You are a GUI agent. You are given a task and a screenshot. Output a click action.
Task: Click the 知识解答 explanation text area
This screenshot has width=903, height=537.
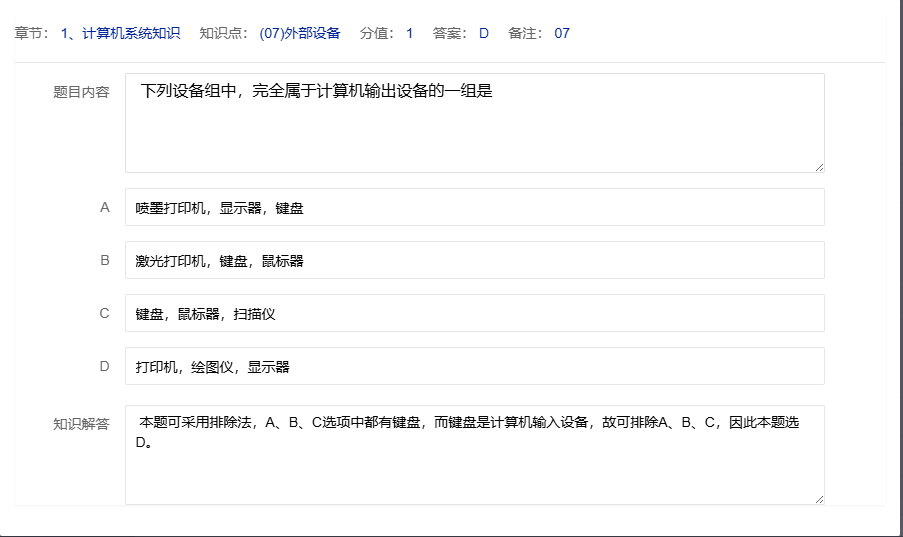(x=474, y=455)
